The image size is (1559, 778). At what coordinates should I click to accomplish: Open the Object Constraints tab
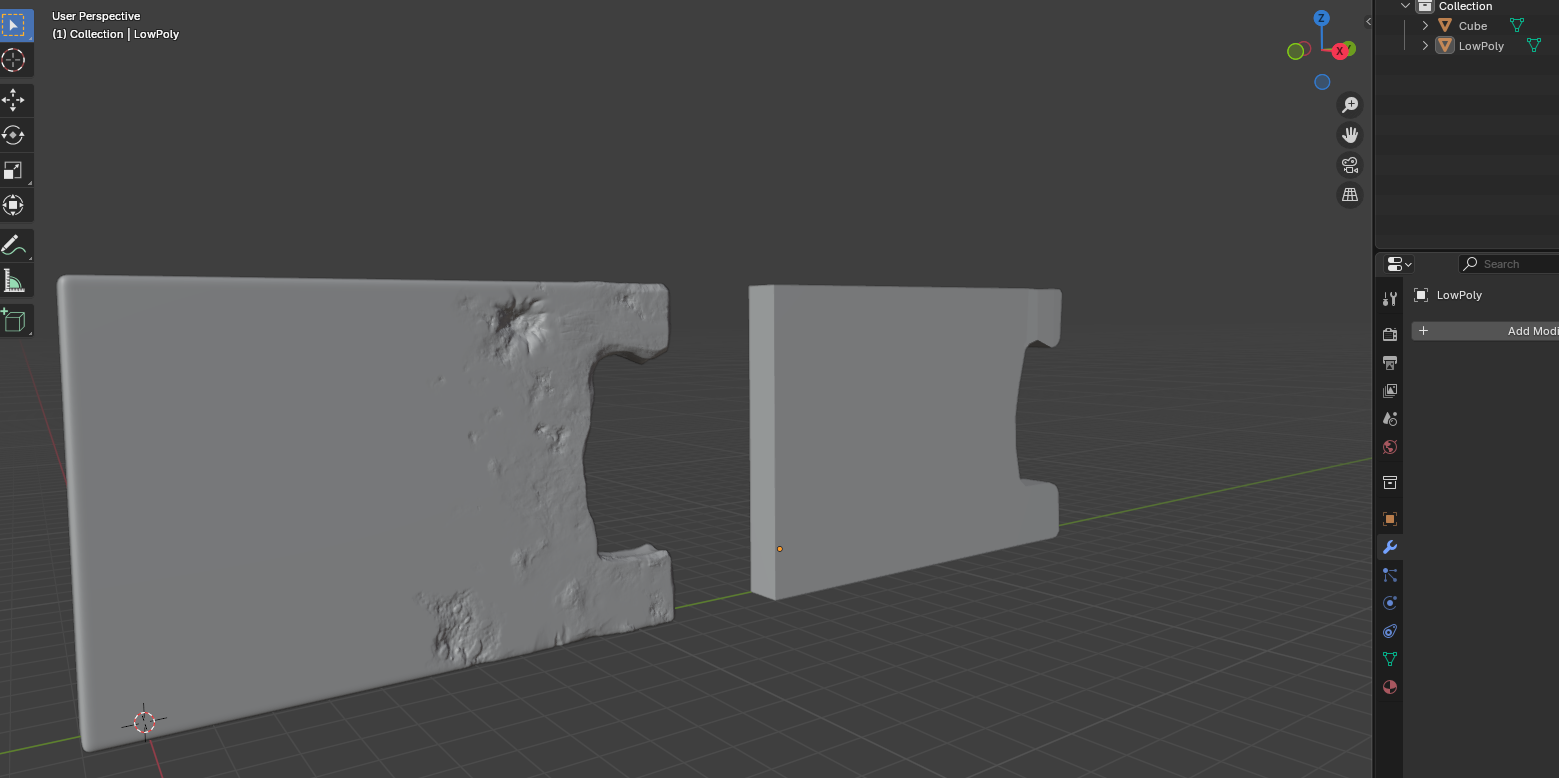[1389, 631]
